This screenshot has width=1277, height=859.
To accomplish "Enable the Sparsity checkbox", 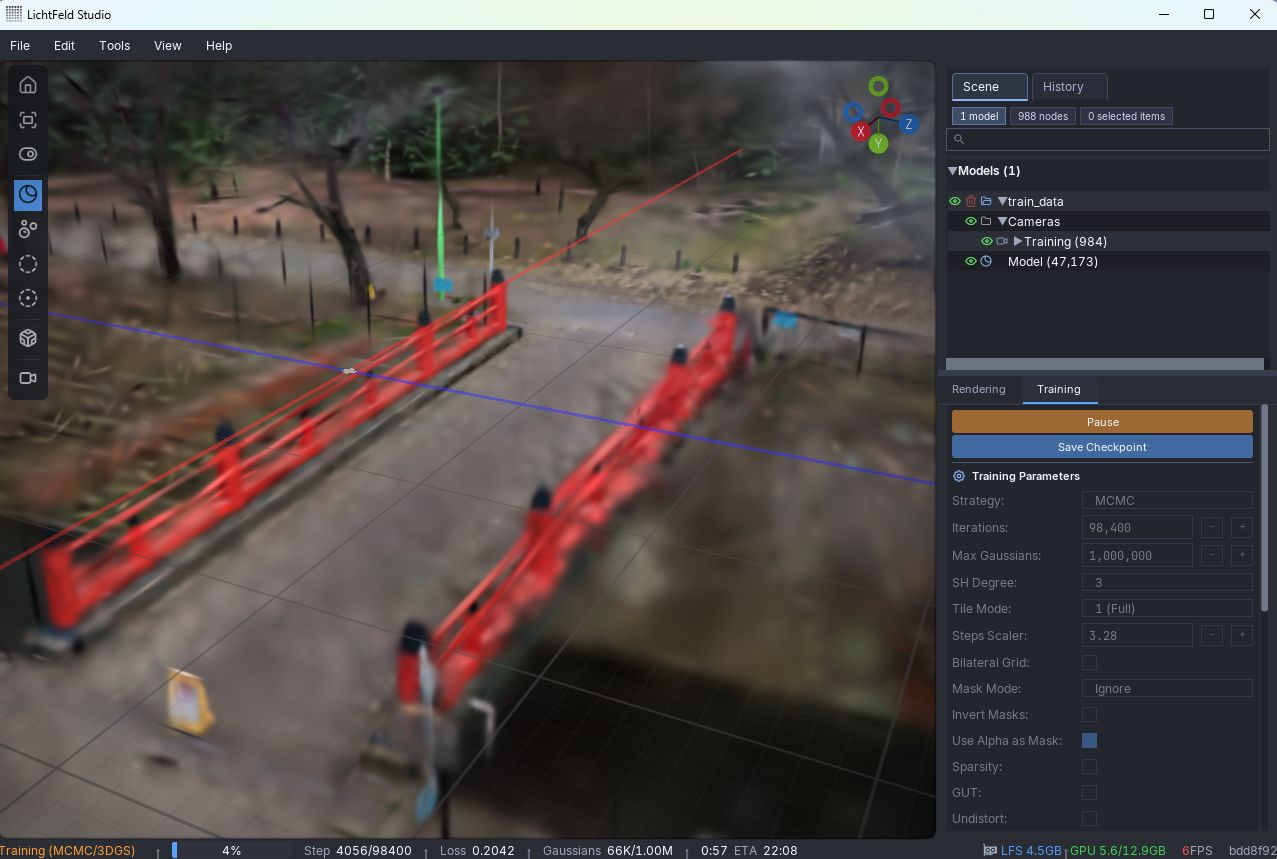I will click(1089, 766).
